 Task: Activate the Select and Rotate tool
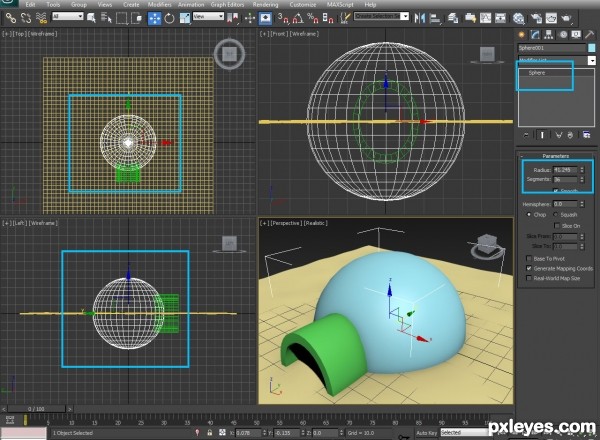click(x=169, y=18)
